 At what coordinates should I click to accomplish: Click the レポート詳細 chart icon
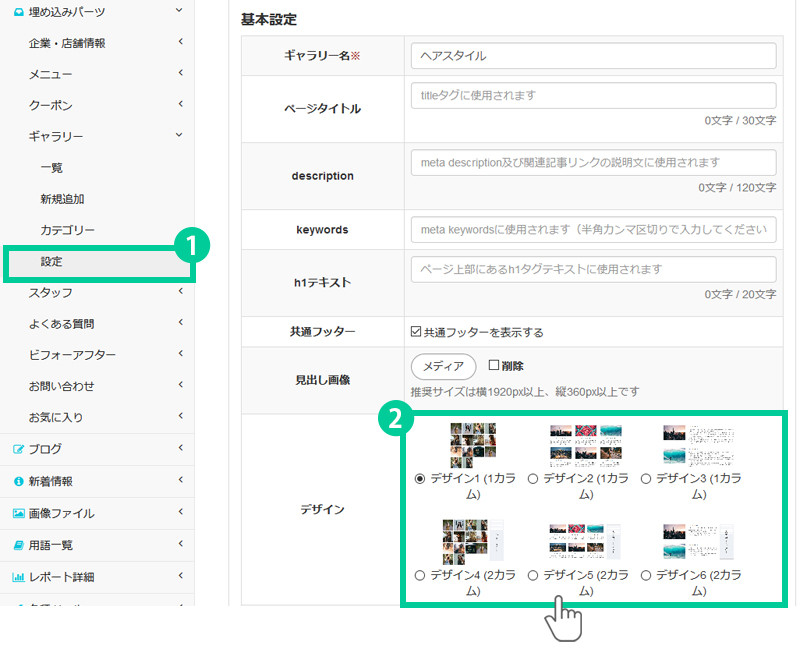(18, 577)
